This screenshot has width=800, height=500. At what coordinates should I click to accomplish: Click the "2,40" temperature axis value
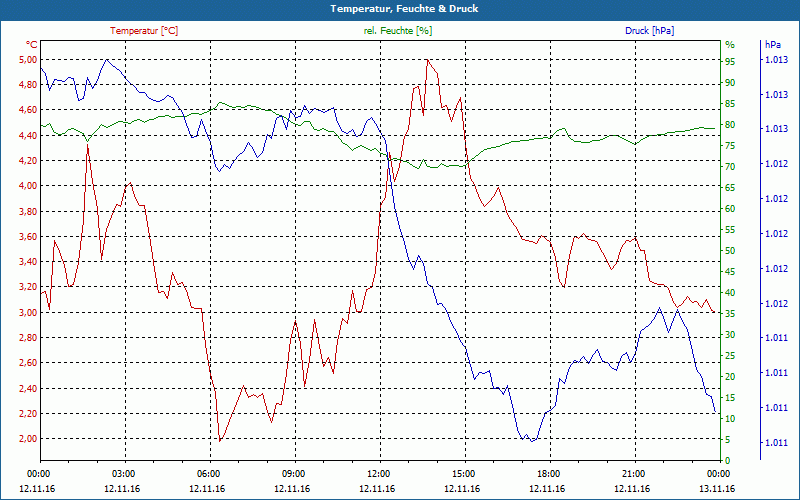[x=28, y=389]
